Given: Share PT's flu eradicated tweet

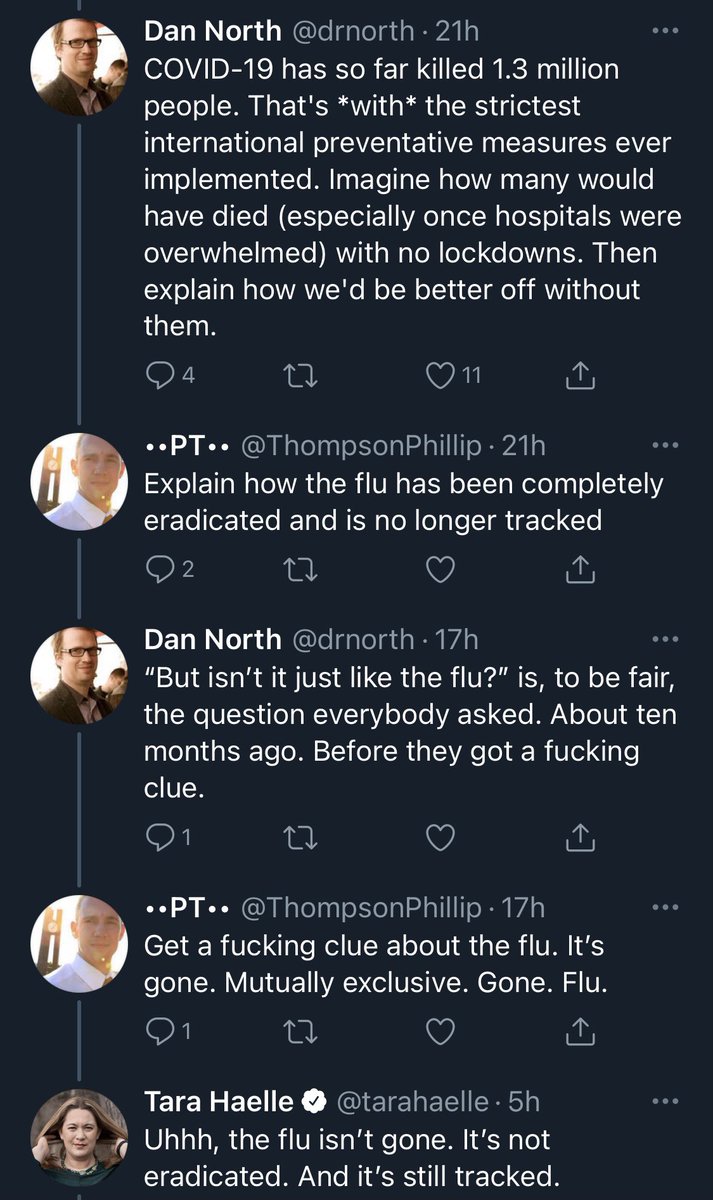Looking at the screenshot, I should pyautogui.click(x=581, y=570).
